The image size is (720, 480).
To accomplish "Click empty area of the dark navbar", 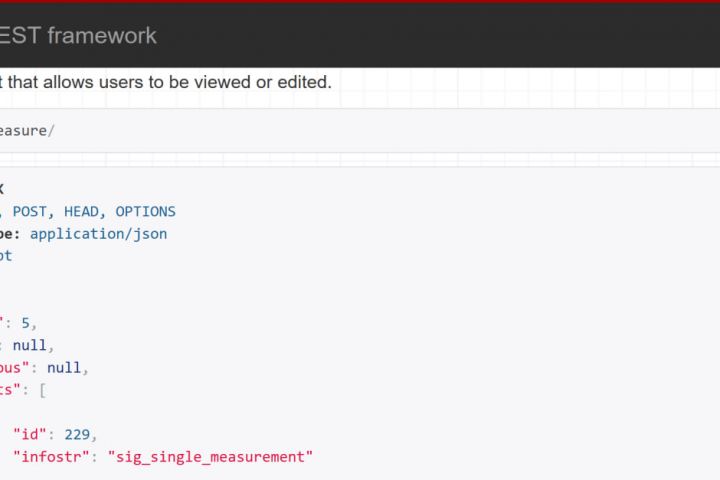I will pyautogui.click(x=450, y=36).
